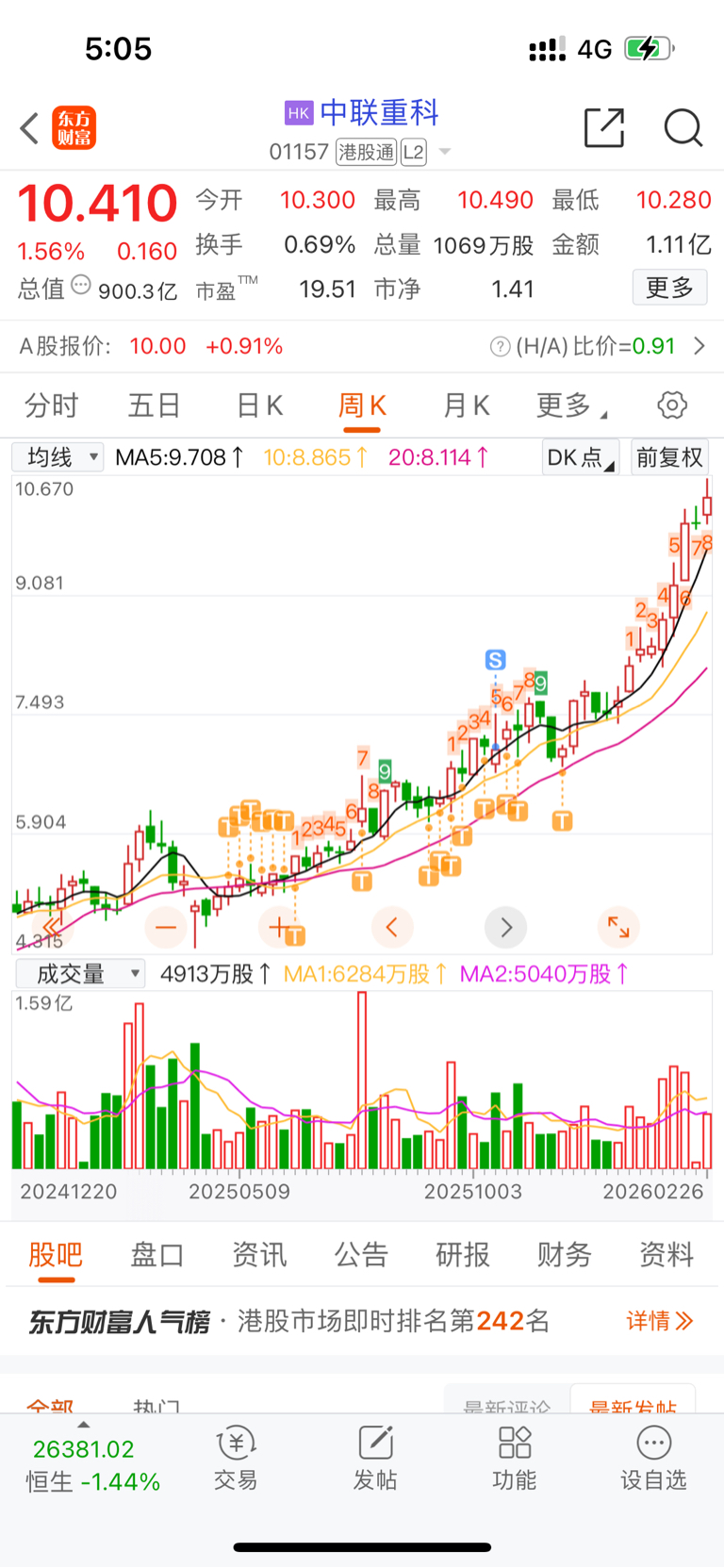This screenshot has height=1568, width=724.
Task: Open 研报 tab
Action: pyautogui.click(x=463, y=1255)
